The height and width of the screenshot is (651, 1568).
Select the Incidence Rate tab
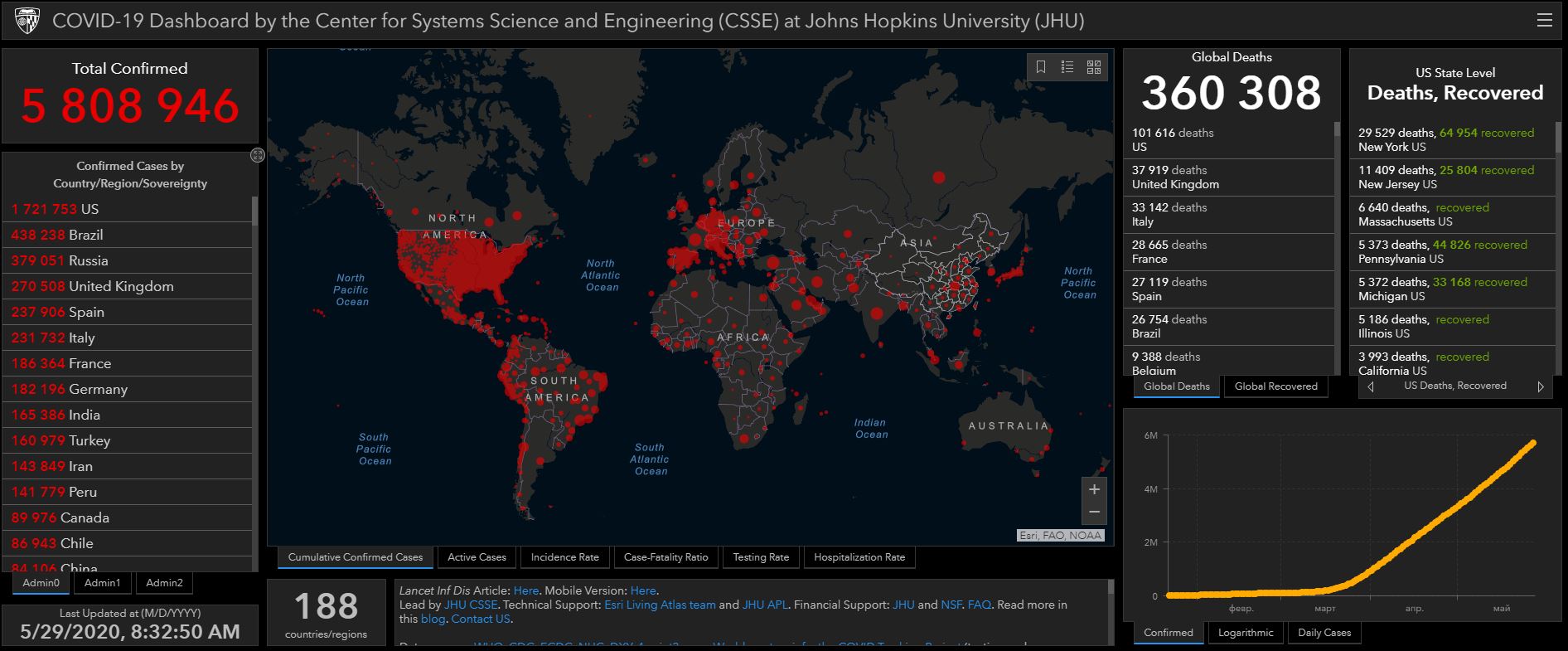click(564, 557)
